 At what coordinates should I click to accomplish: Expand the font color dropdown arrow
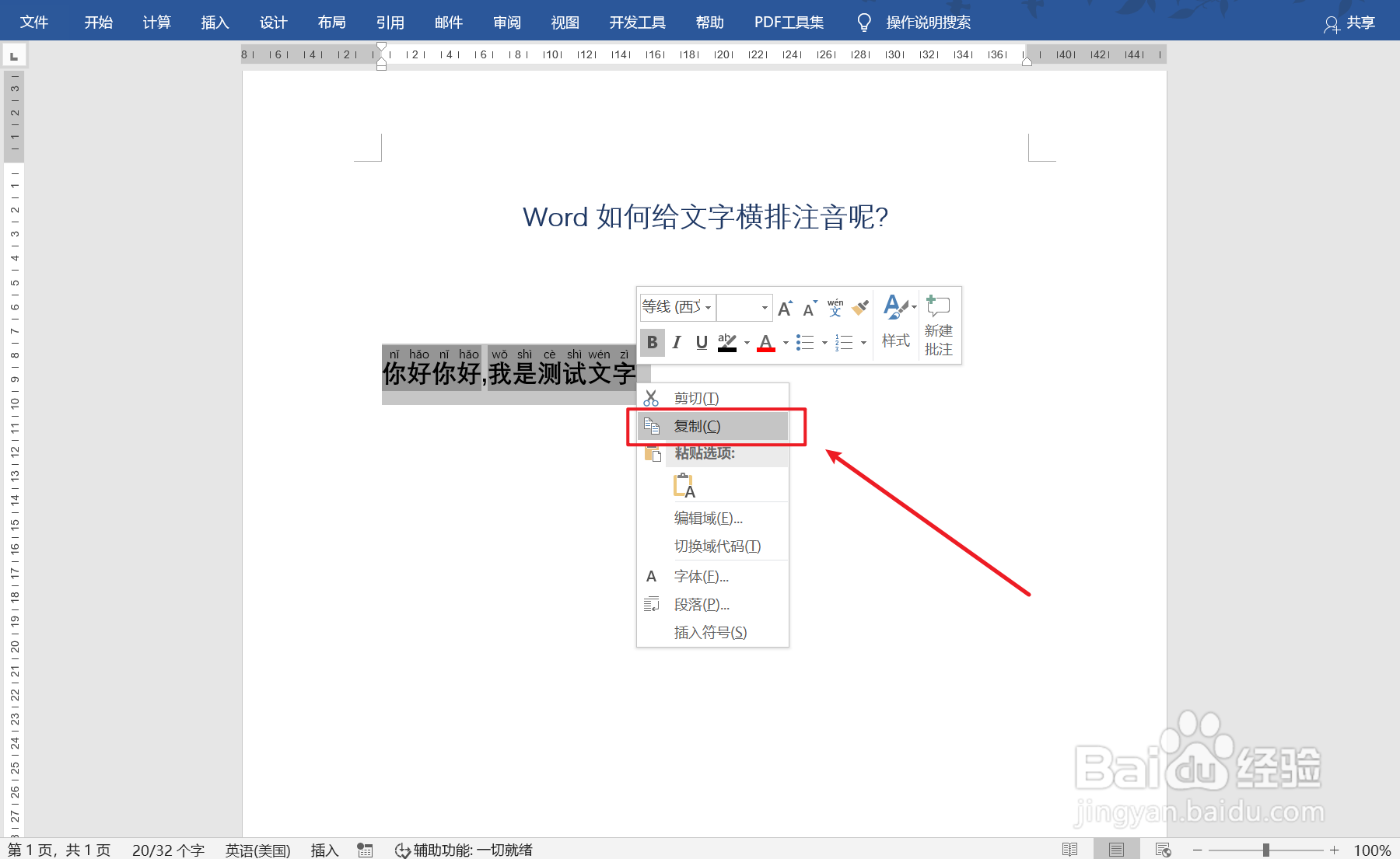pos(786,343)
